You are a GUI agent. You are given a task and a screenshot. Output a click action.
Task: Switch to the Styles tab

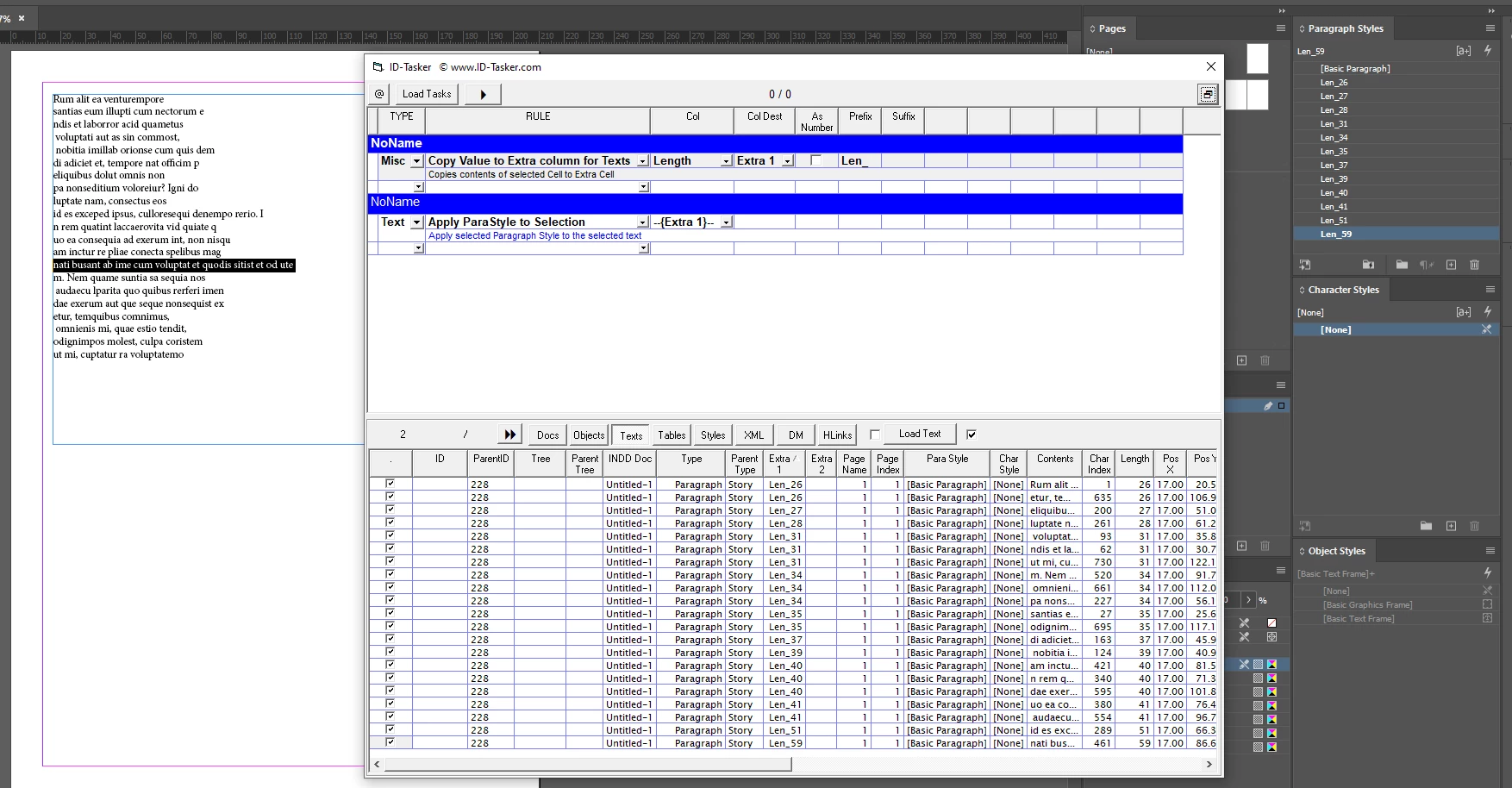click(713, 435)
